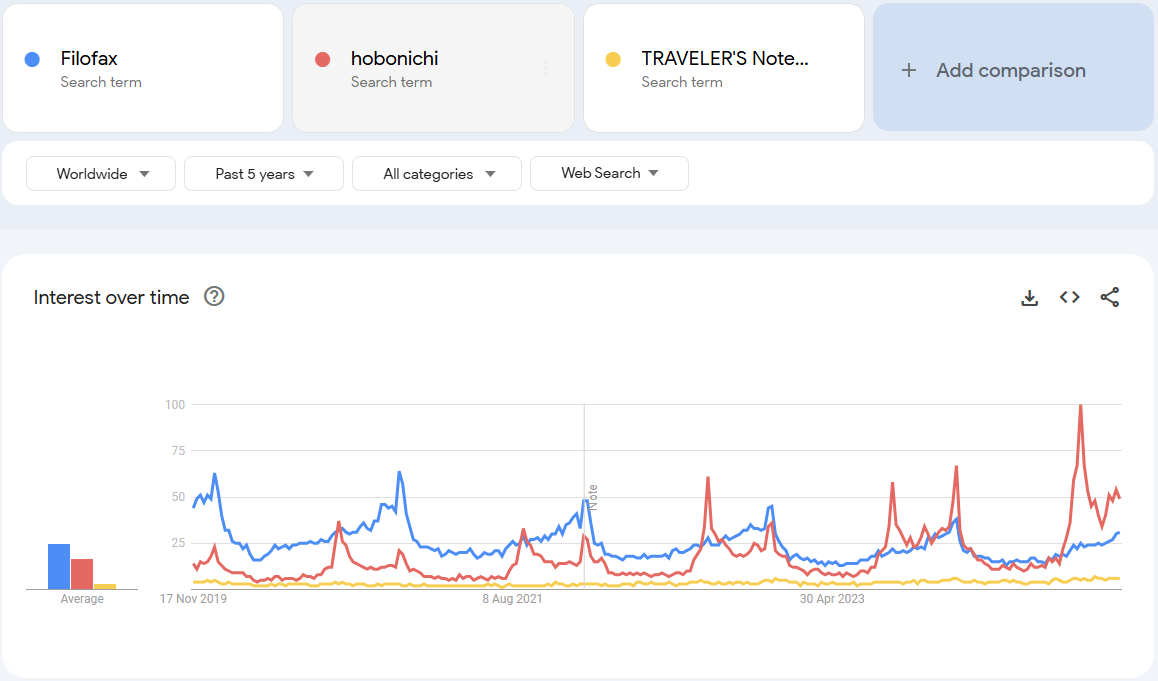The image size is (1158, 681).
Task: Click the yellow average bar
Action: 105,586
